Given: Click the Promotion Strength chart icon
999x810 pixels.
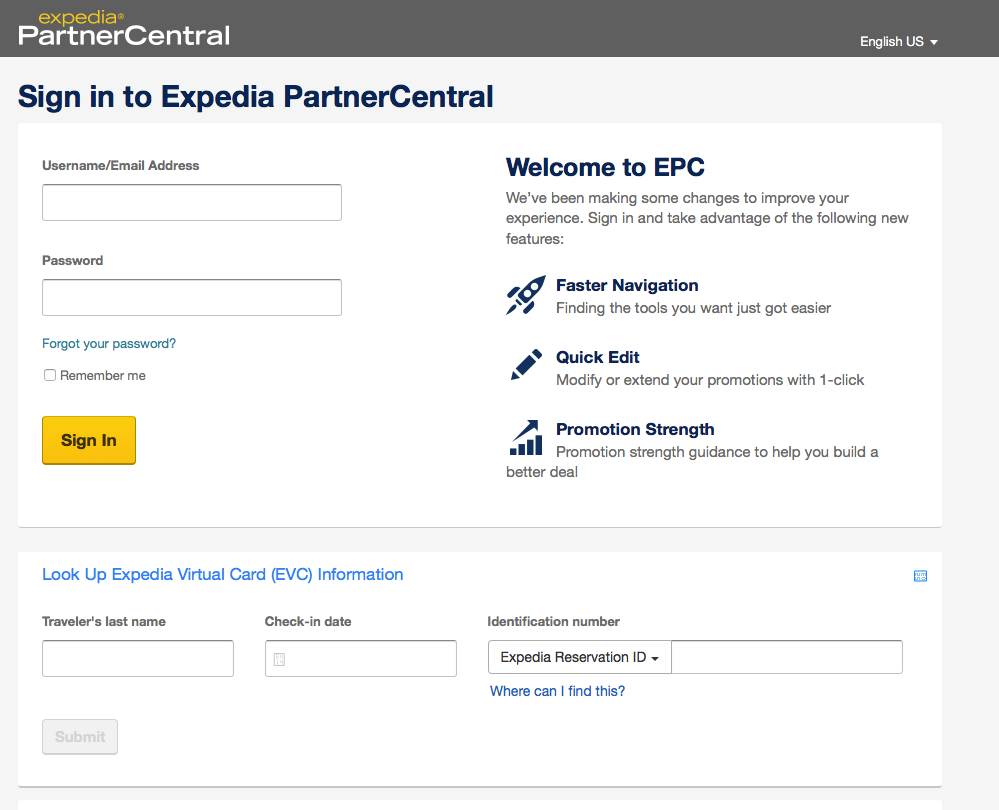Looking at the screenshot, I should coord(526,438).
